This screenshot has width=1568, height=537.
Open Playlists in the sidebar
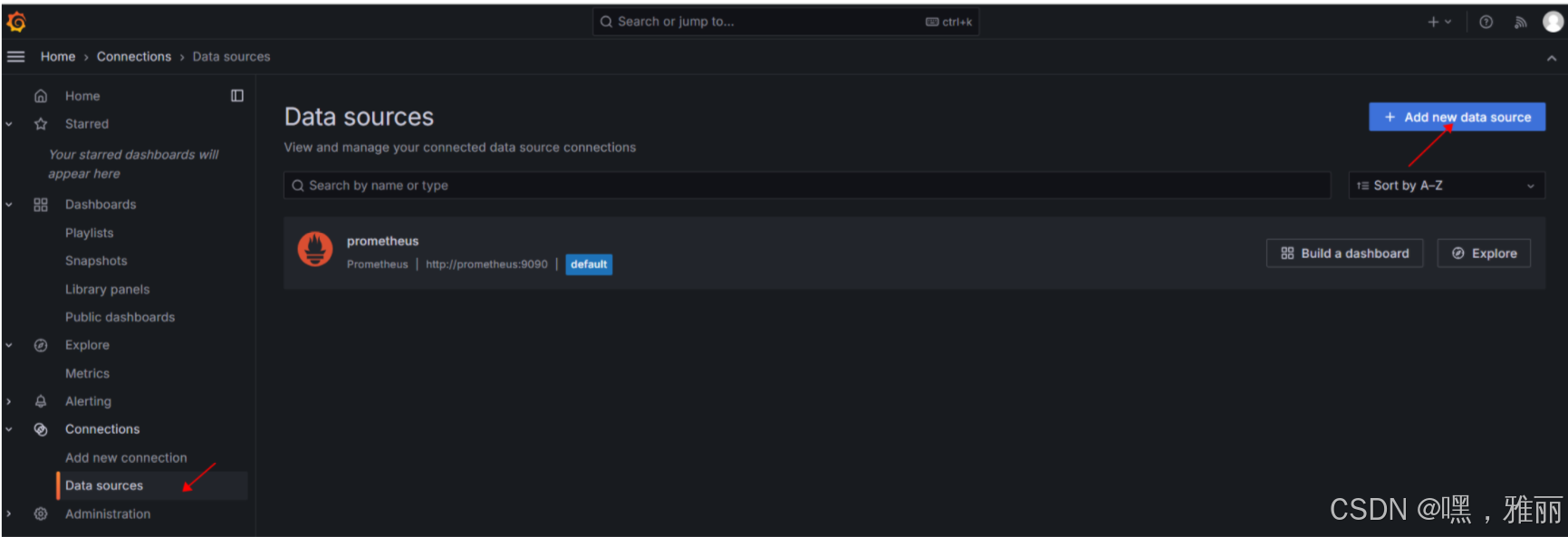(90, 233)
